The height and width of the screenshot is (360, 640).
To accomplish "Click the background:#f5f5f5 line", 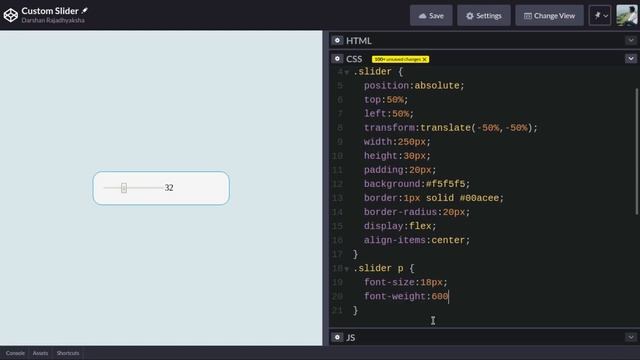I will 417,184.
